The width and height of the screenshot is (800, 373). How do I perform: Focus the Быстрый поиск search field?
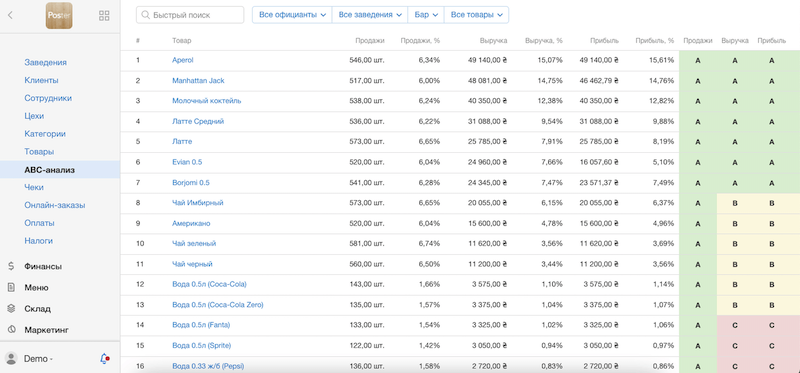(x=190, y=15)
